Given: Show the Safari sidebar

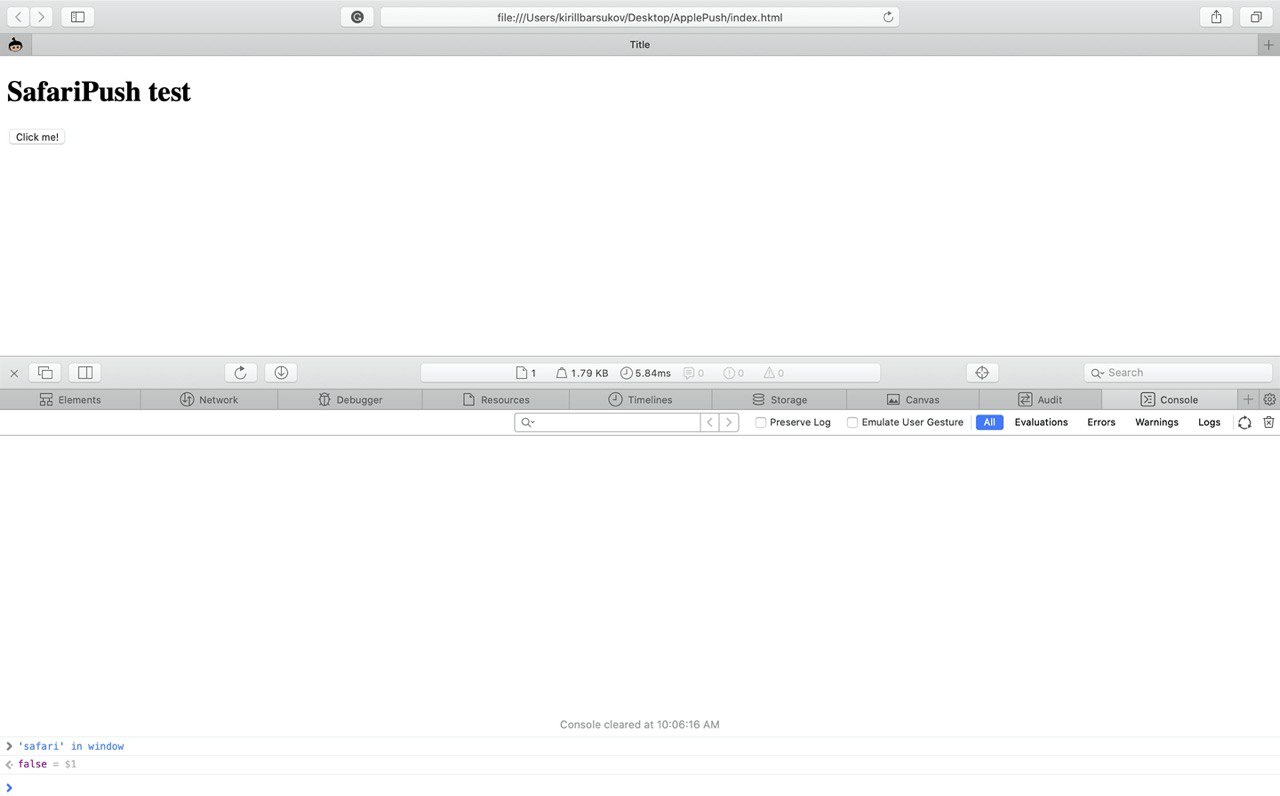Looking at the screenshot, I should pyautogui.click(x=77, y=17).
